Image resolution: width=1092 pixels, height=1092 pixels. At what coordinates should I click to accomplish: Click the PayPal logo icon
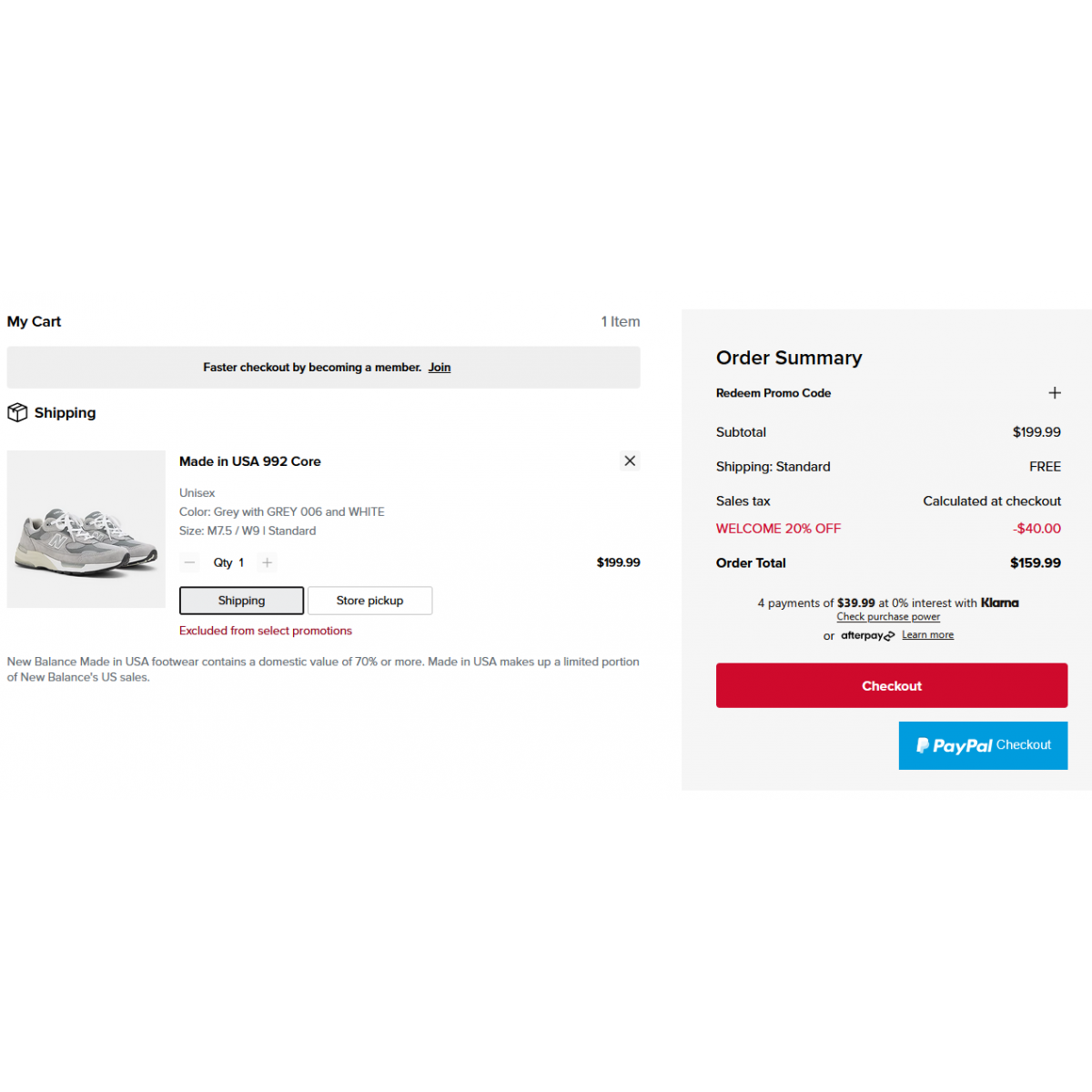tap(923, 745)
